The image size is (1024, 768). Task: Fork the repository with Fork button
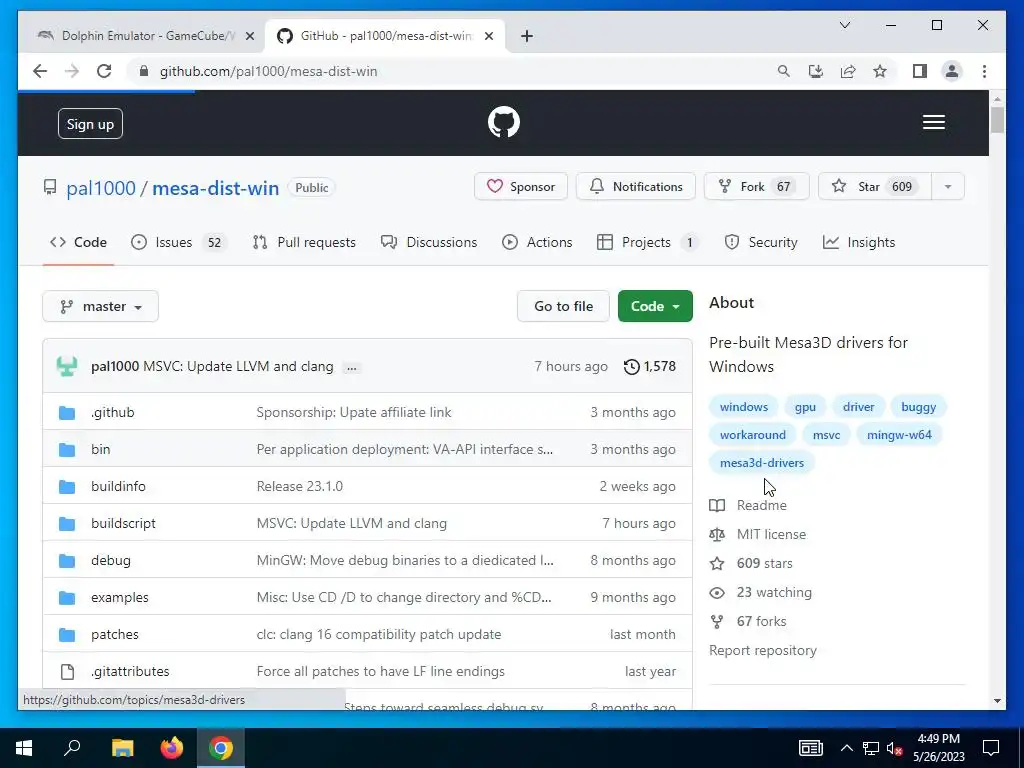[x=756, y=187]
